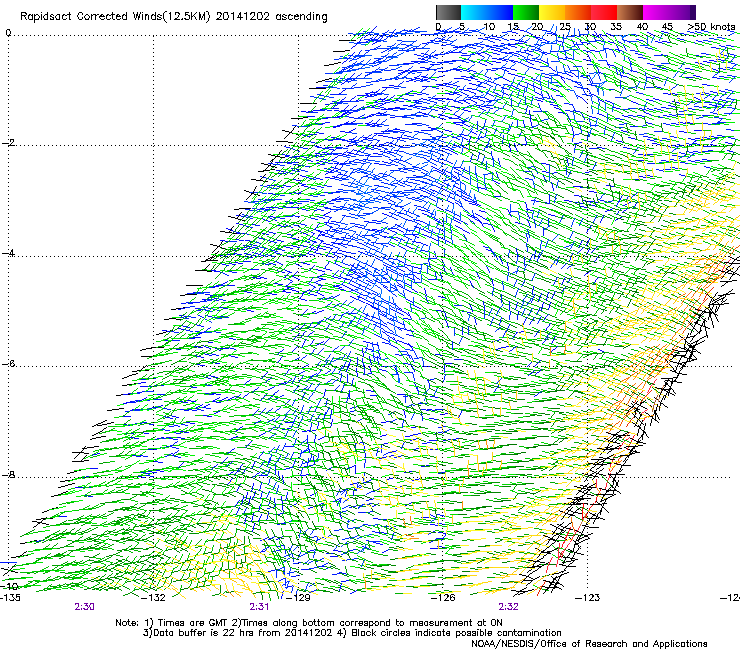
Task: Click latitude label '-4' on left axis
Action: point(8,253)
